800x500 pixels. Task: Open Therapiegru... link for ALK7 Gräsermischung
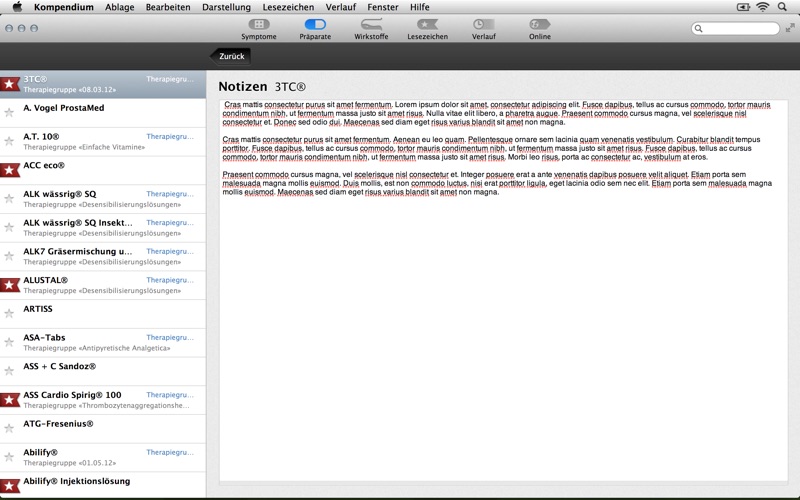170,252
